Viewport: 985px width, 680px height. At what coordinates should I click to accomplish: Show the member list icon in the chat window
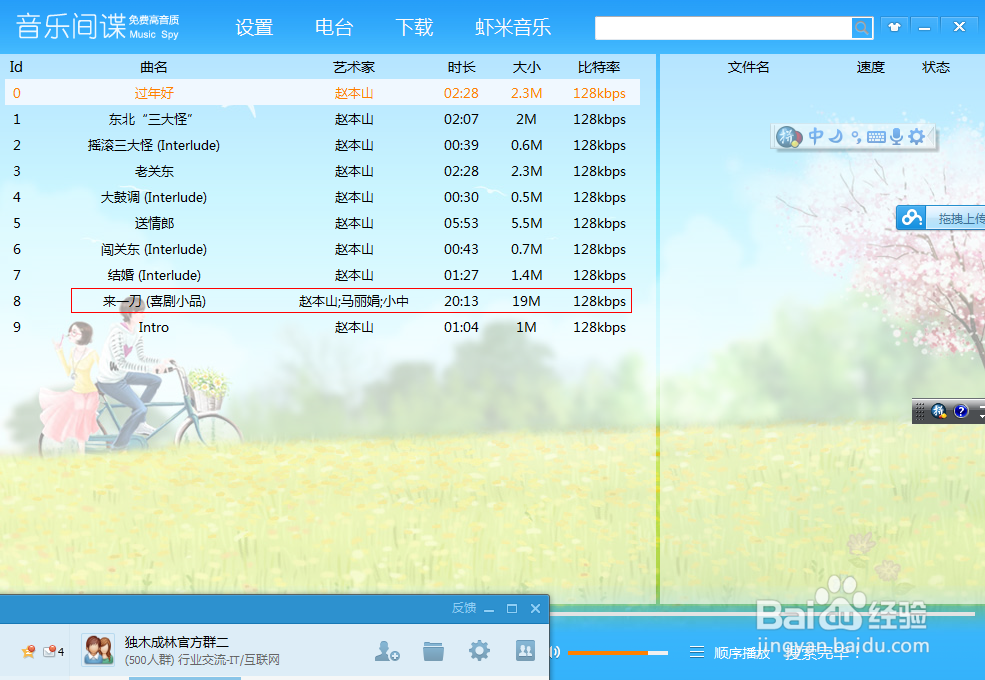tap(526, 650)
